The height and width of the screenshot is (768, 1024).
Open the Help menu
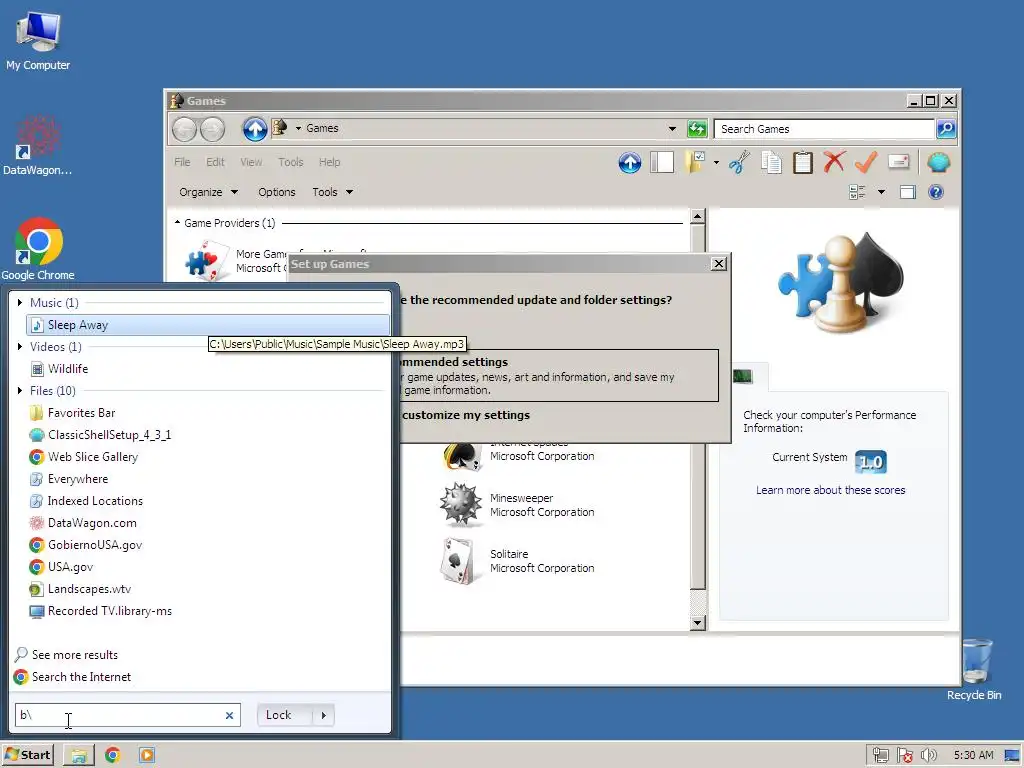tap(329, 162)
